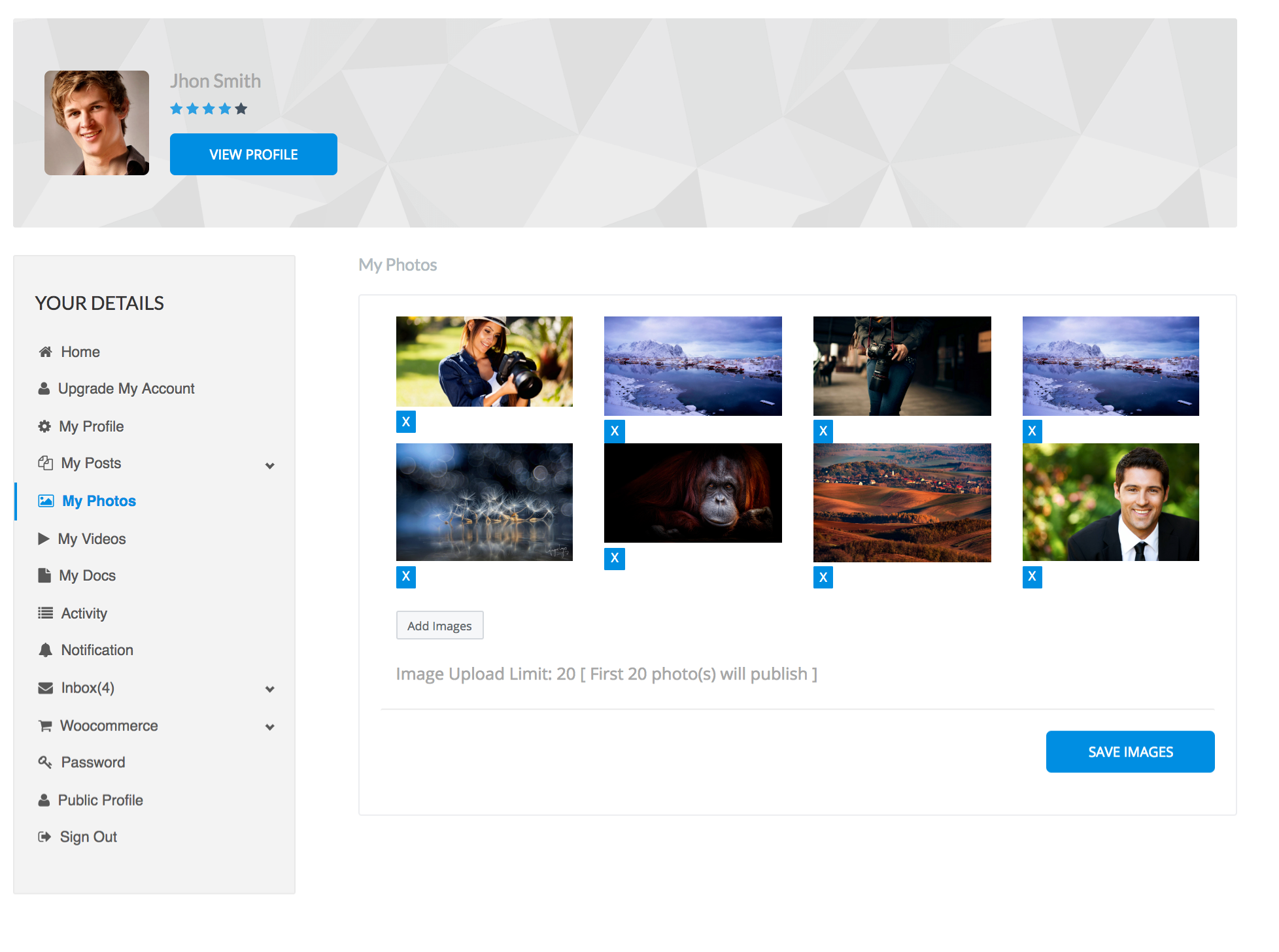This screenshot has width=1279, height=952.
Task: Click the Password key icon
Action: coord(44,762)
